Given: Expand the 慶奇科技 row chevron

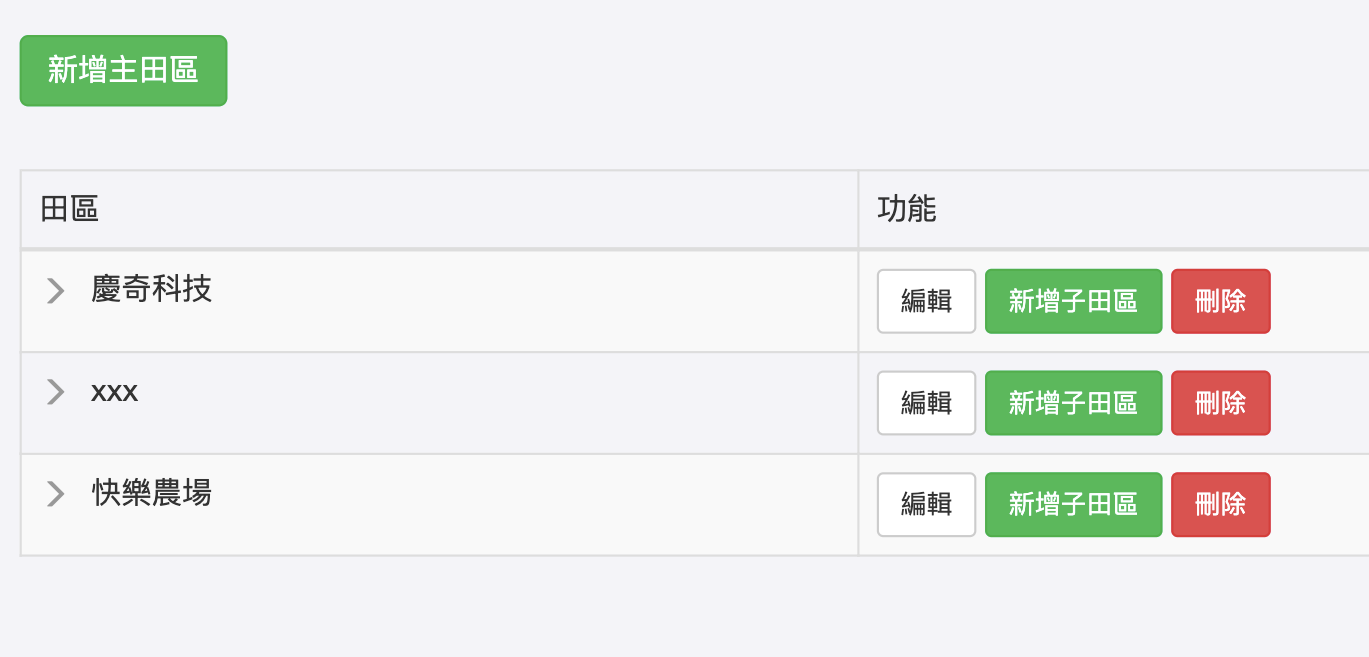Looking at the screenshot, I should tap(56, 291).
